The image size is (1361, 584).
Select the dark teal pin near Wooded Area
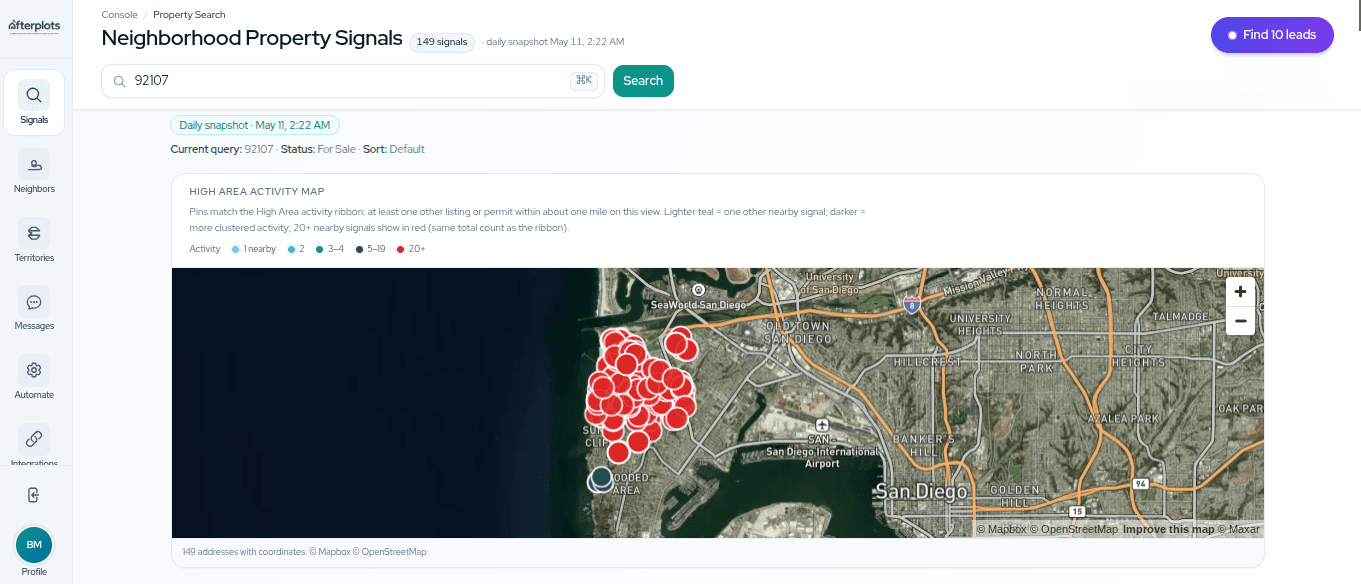click(601, 479)
